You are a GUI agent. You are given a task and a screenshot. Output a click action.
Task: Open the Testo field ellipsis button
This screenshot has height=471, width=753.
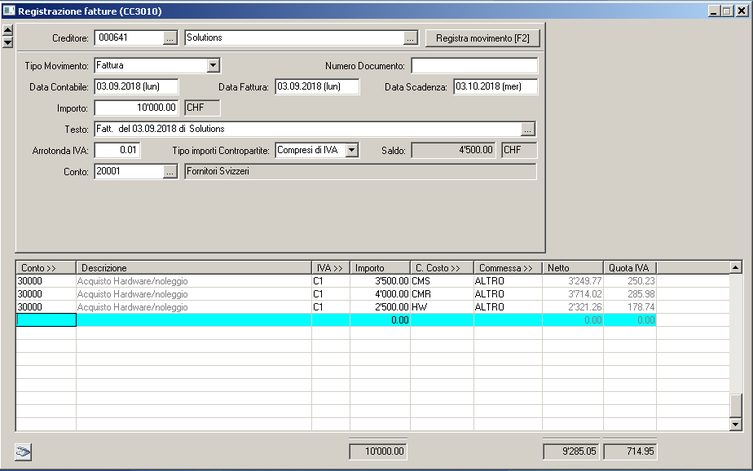click(x=528, y=129)
